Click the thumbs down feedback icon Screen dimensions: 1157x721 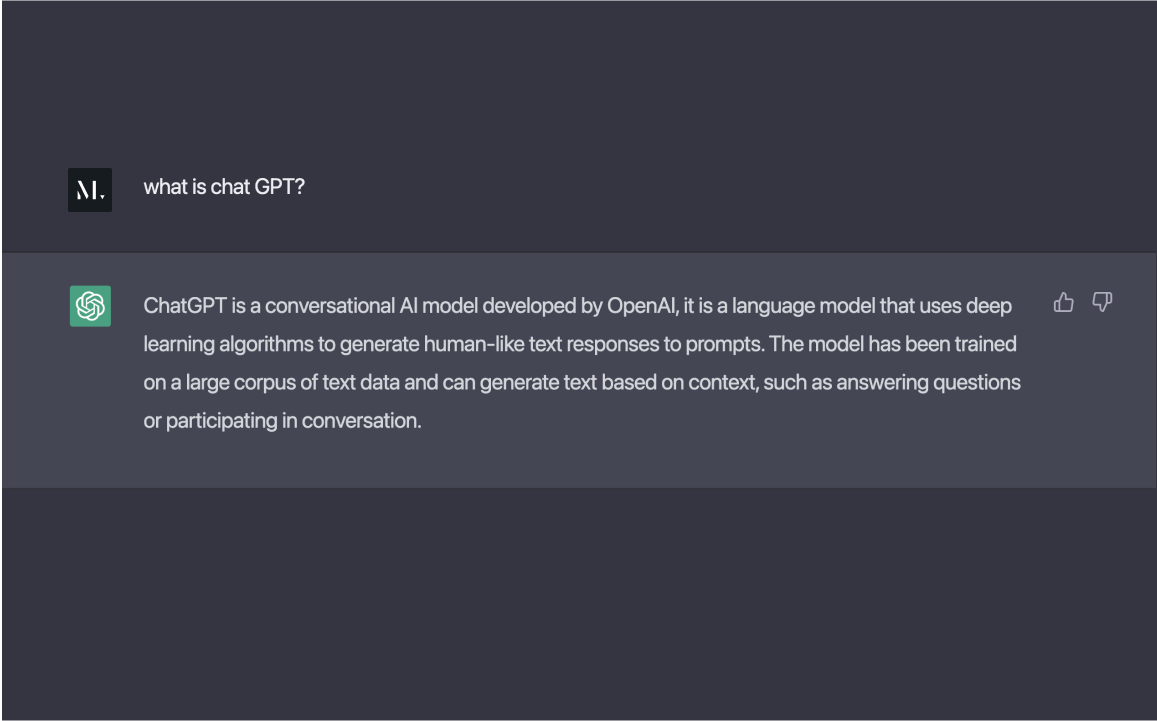pos(1102,302)
